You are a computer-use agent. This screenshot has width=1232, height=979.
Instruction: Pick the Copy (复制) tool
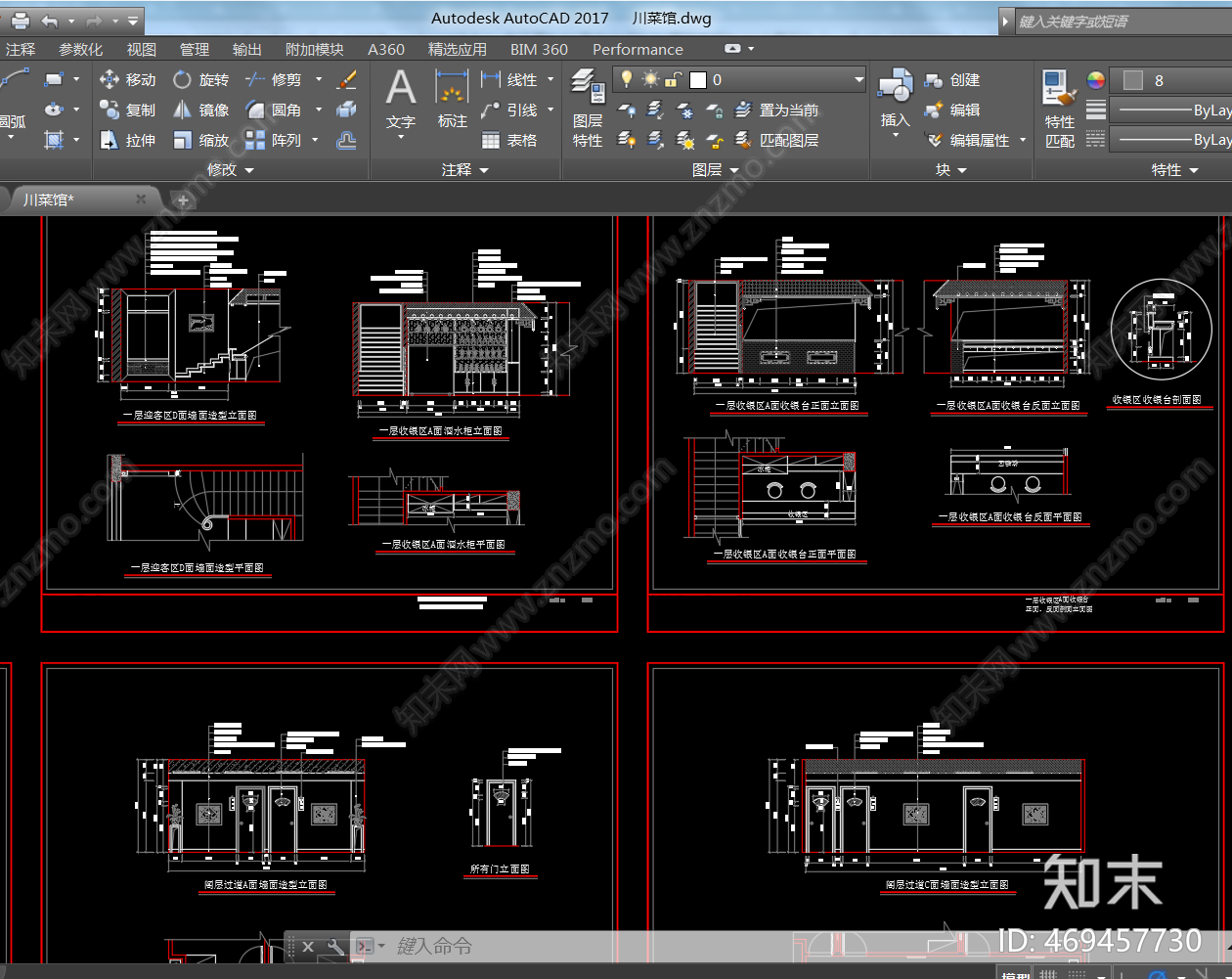[128, 111]
